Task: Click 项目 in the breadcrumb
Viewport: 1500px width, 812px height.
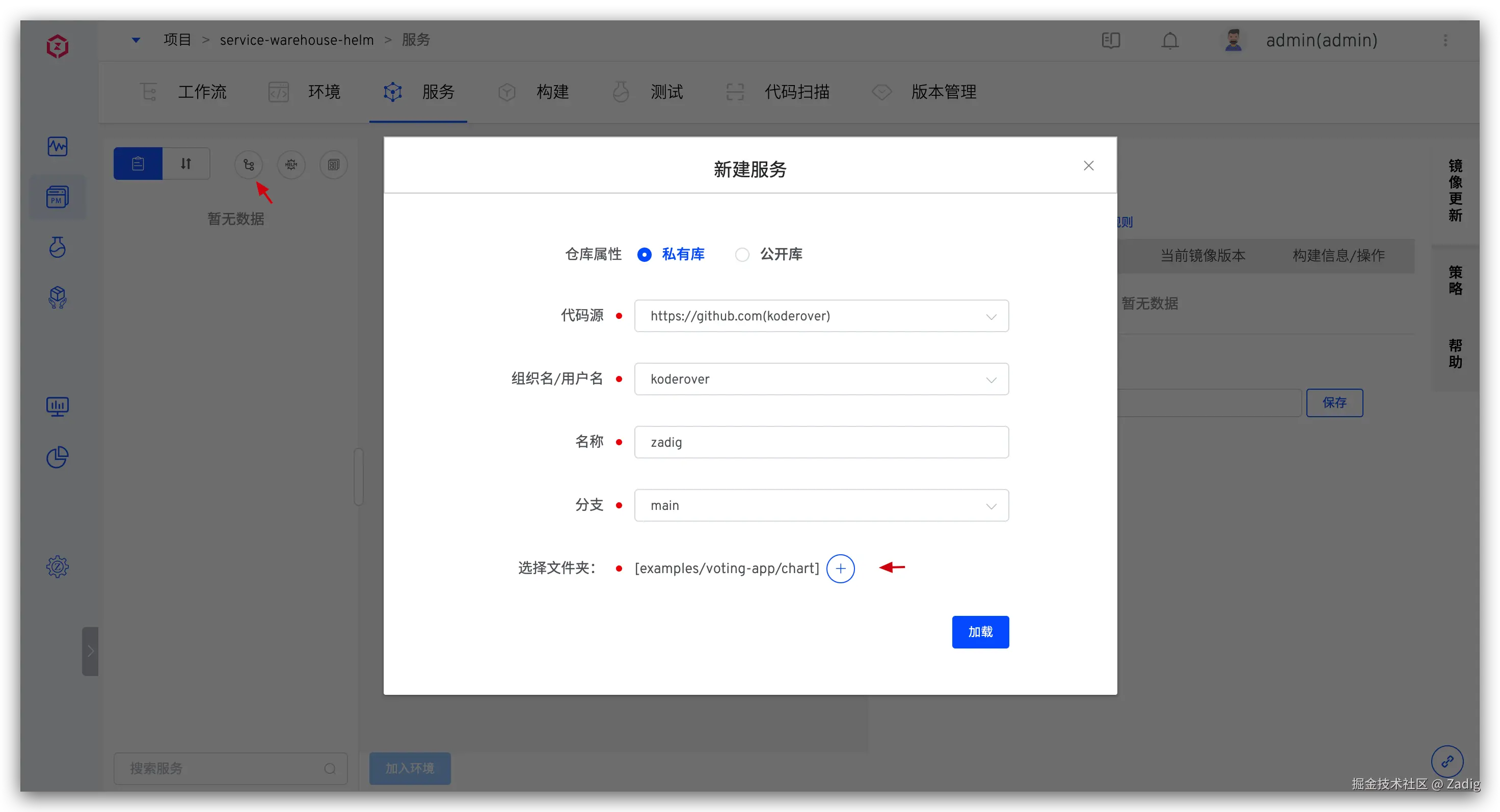Action: (177, 40)
